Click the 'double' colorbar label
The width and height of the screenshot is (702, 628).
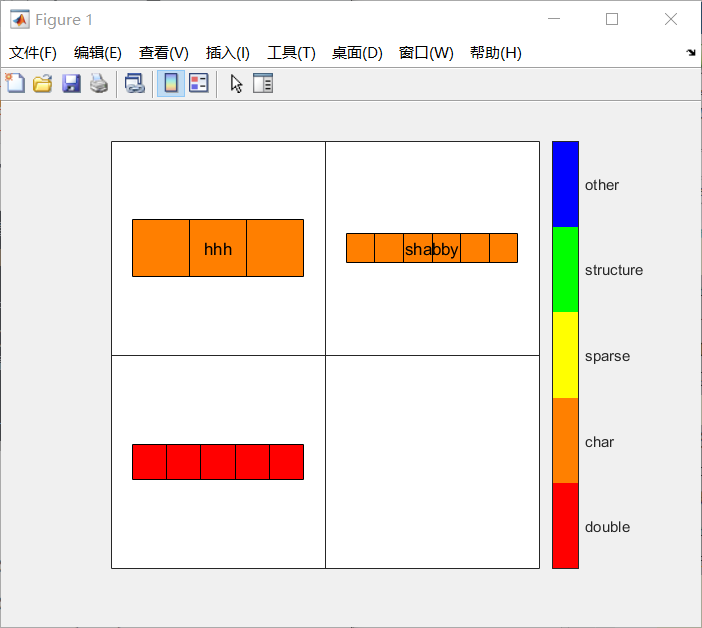click(608, 527)
